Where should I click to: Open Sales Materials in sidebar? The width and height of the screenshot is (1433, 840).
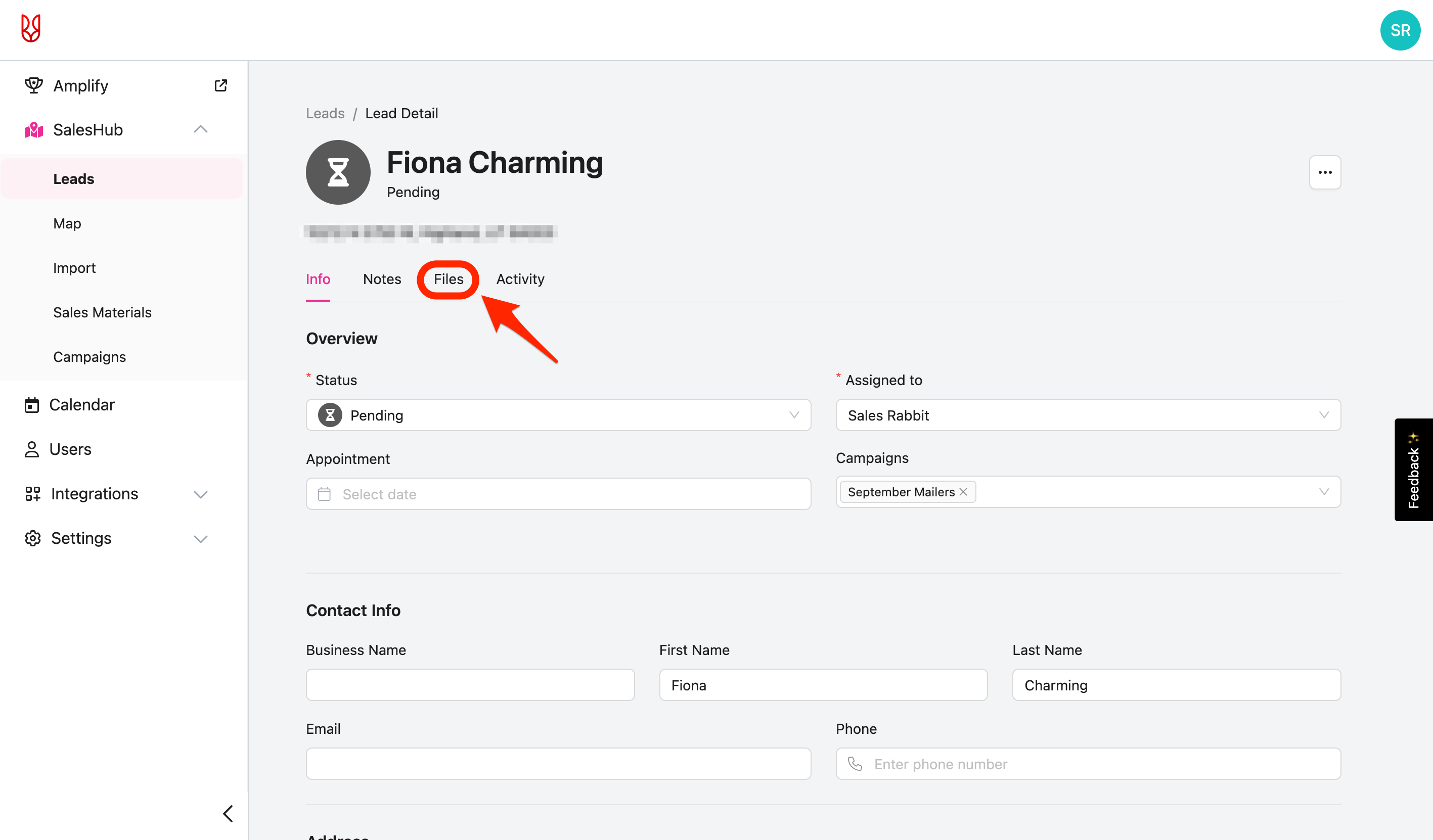click(102, 312)
